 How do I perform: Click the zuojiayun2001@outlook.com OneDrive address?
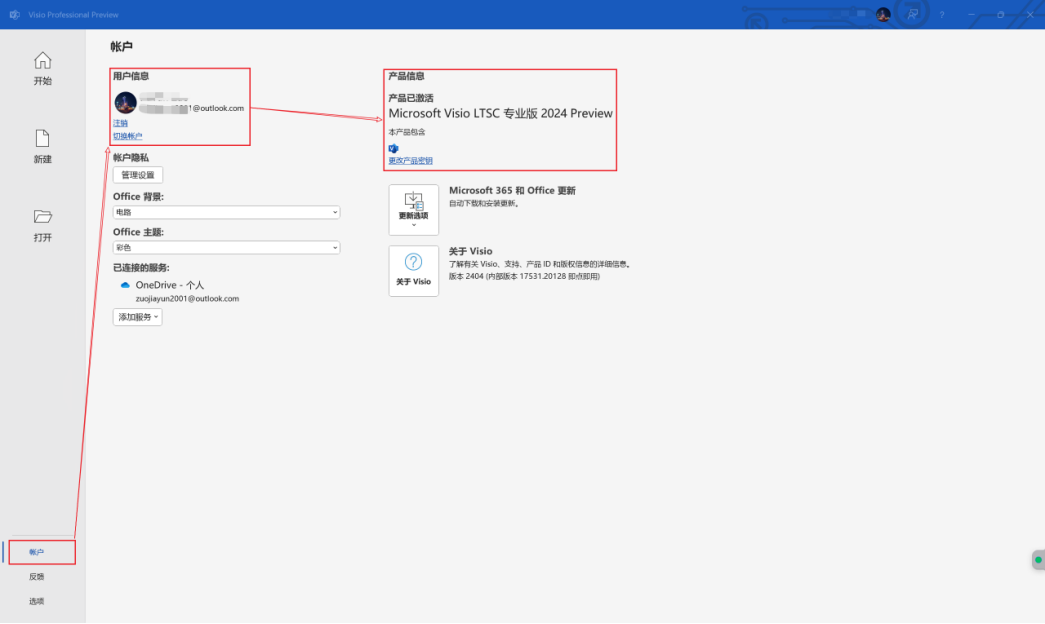point(187,299)
